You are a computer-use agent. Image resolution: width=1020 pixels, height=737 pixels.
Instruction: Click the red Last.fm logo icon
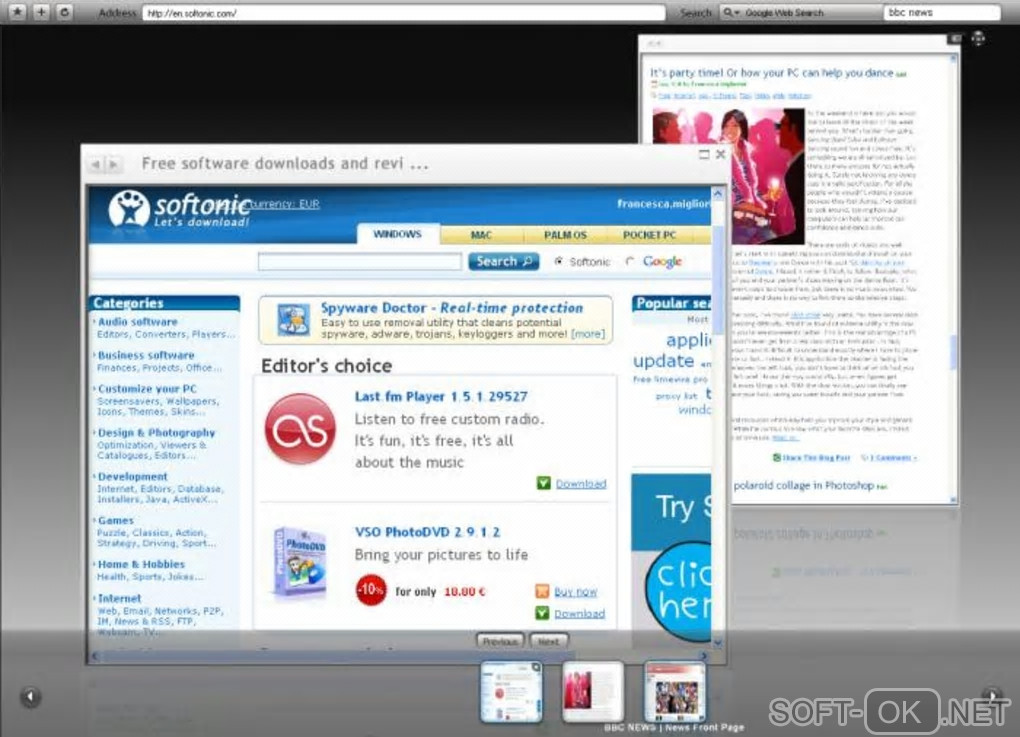301,430
